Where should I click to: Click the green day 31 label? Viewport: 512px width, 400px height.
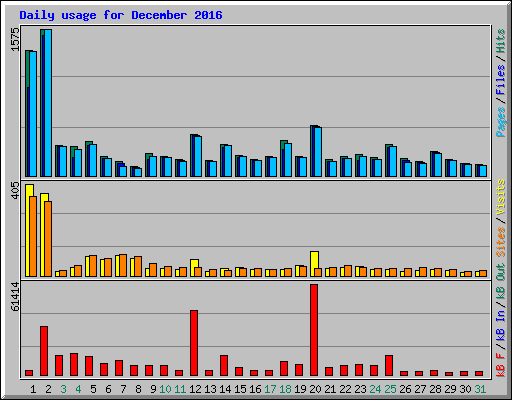pyautogui.click(x=480, y=389)
